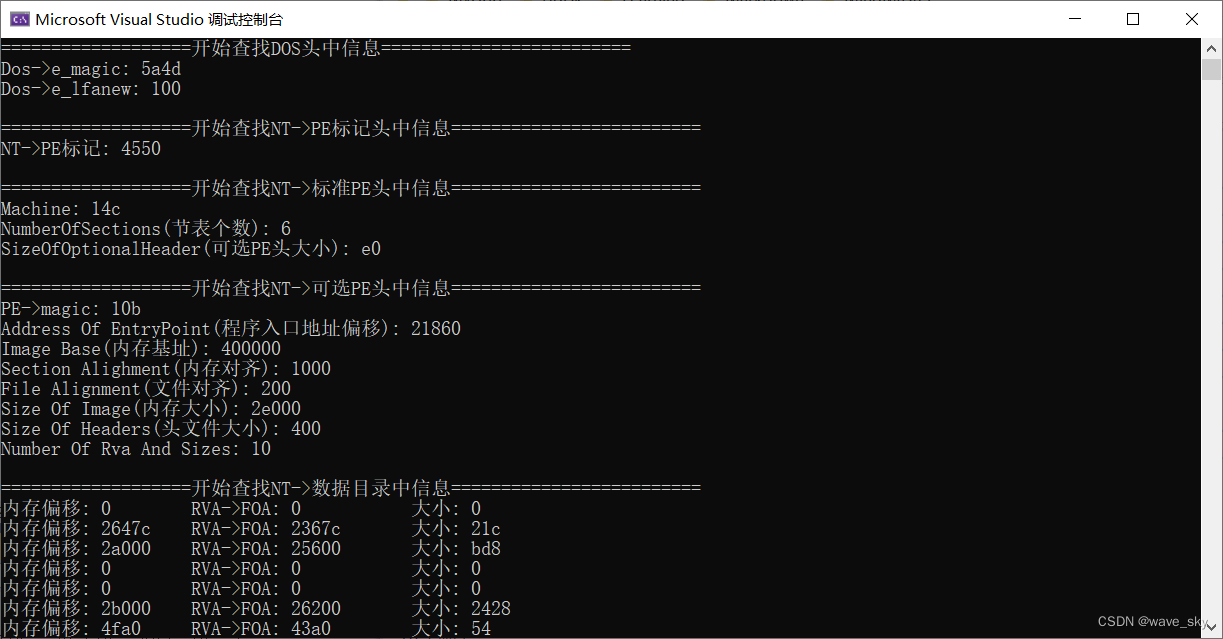Image resolution: width=1223 pixels, height=639 pixels.
Task: Click the line 'Dos->e_magic: 5a4d'
Action: 91,69
